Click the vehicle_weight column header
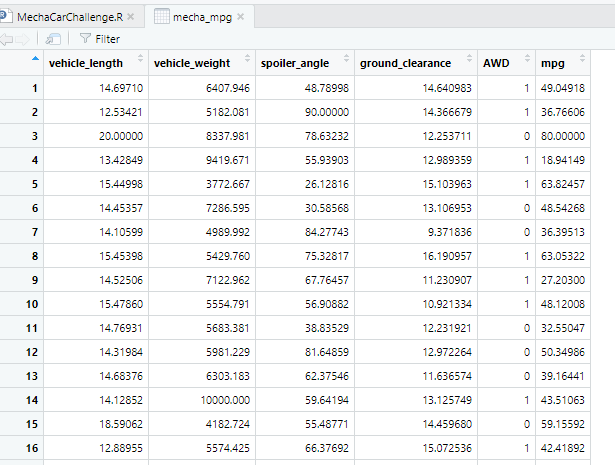Screen dimensions: 615x465 [192, 63]
